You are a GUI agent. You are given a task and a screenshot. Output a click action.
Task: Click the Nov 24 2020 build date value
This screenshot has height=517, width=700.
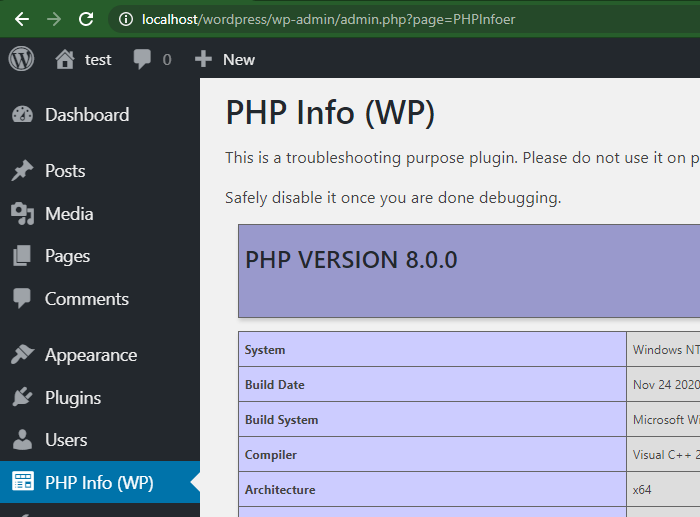point(666,385)
